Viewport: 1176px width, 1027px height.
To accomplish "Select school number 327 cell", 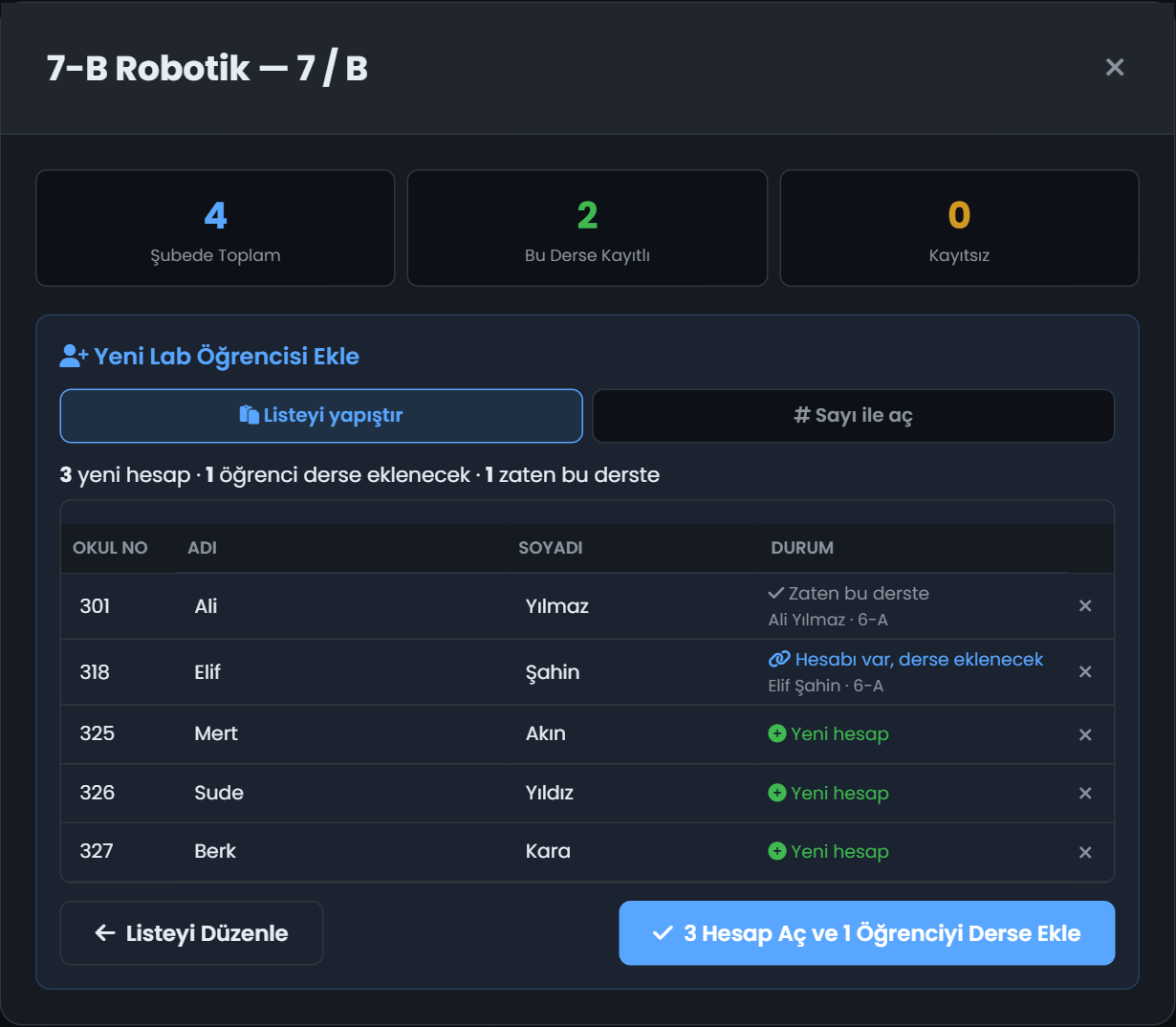I will pyautogui.click(x=97, y=851).
